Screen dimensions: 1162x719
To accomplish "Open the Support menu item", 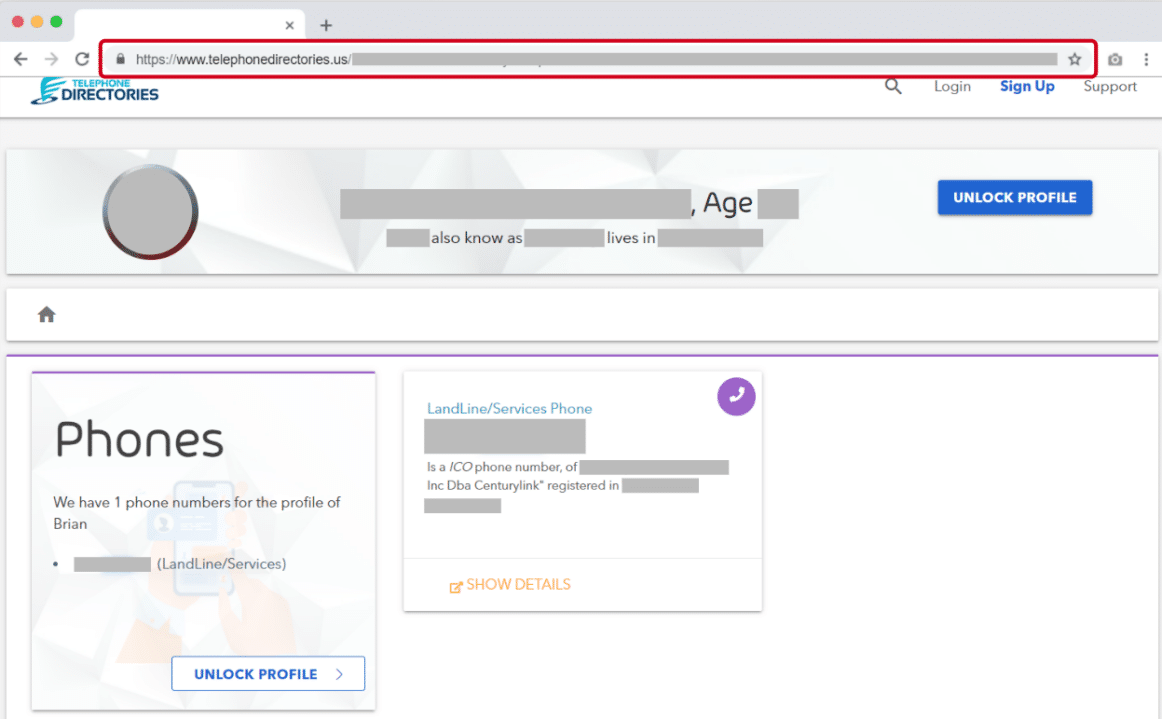I will [x=1109, y=87].
